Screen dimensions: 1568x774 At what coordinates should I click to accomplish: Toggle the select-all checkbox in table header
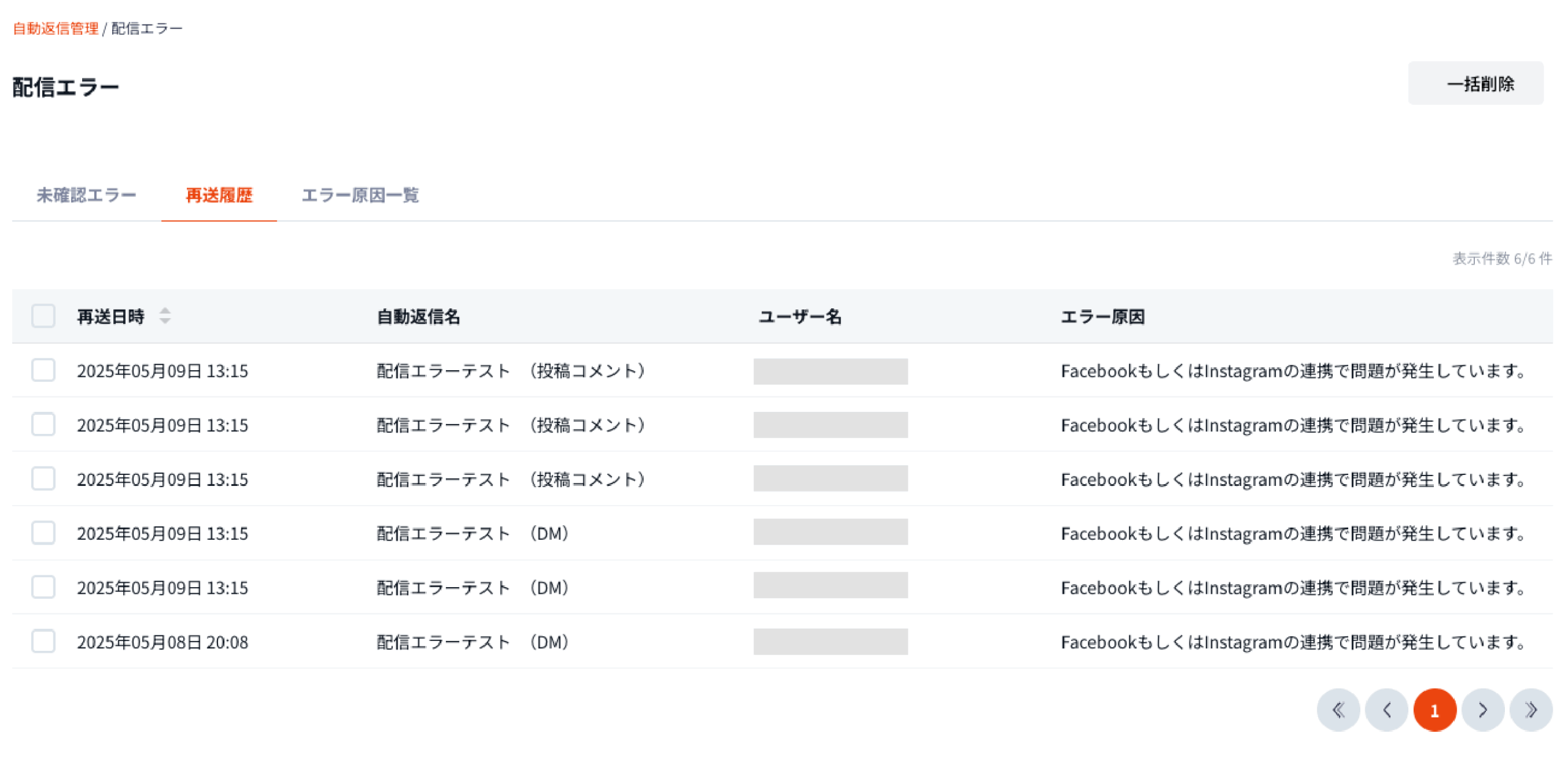(x=43, y=316)
